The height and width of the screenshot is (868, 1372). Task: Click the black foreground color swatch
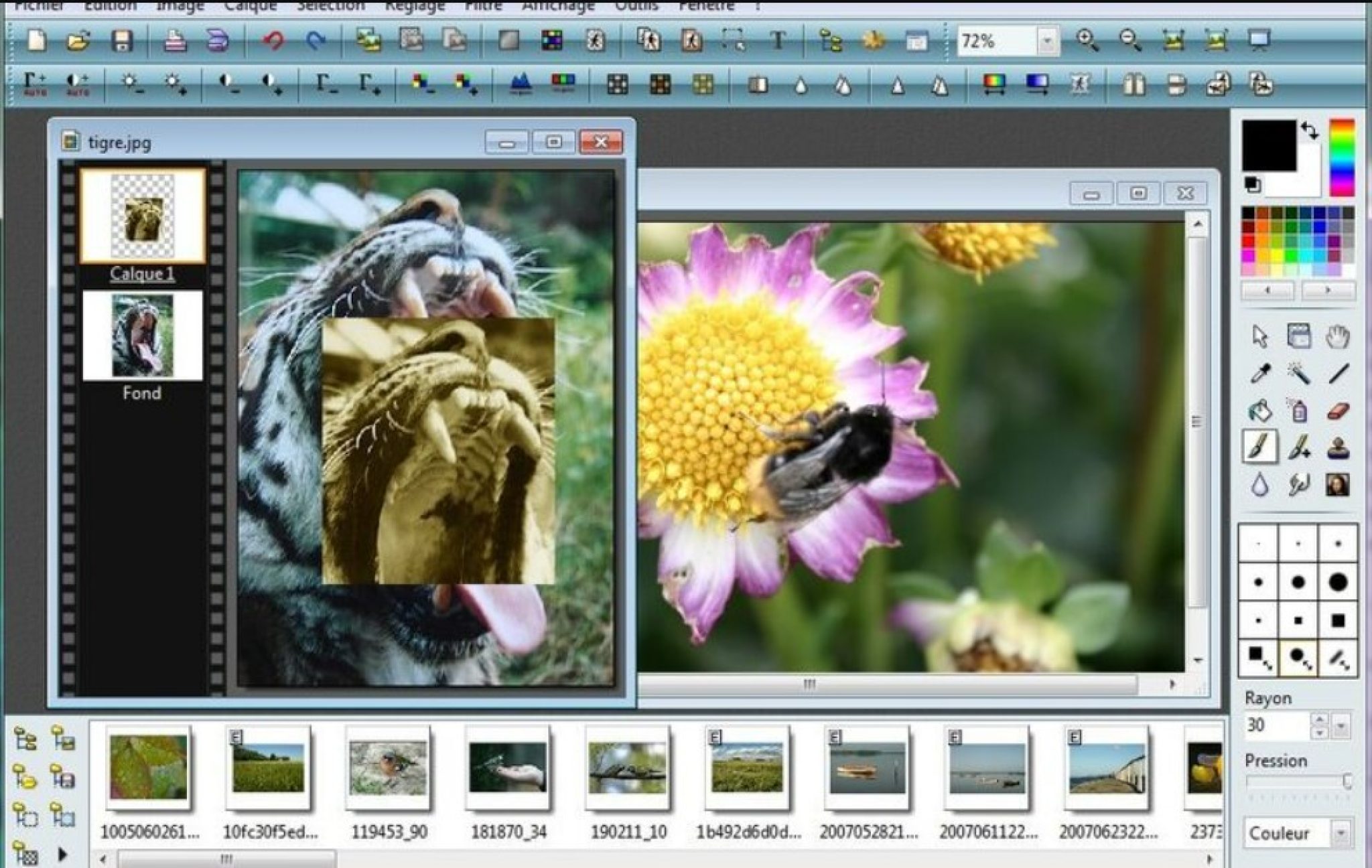(1268, 145)
